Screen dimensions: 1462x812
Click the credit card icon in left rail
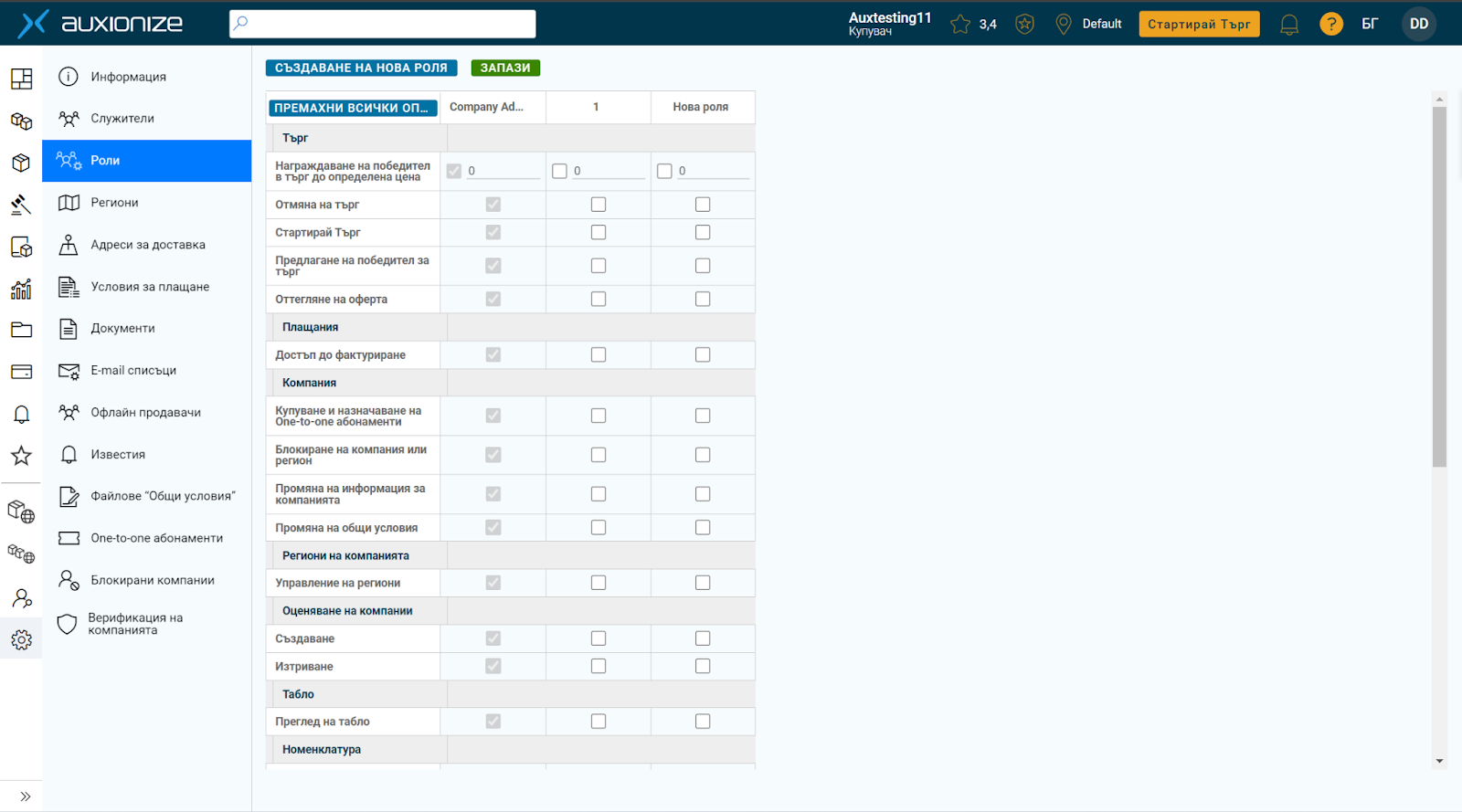coord(21,372)
